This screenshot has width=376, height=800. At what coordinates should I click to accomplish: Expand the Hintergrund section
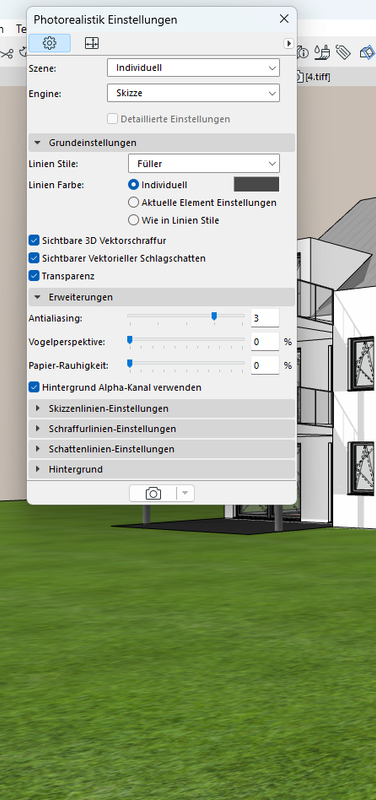coord(162,469)
